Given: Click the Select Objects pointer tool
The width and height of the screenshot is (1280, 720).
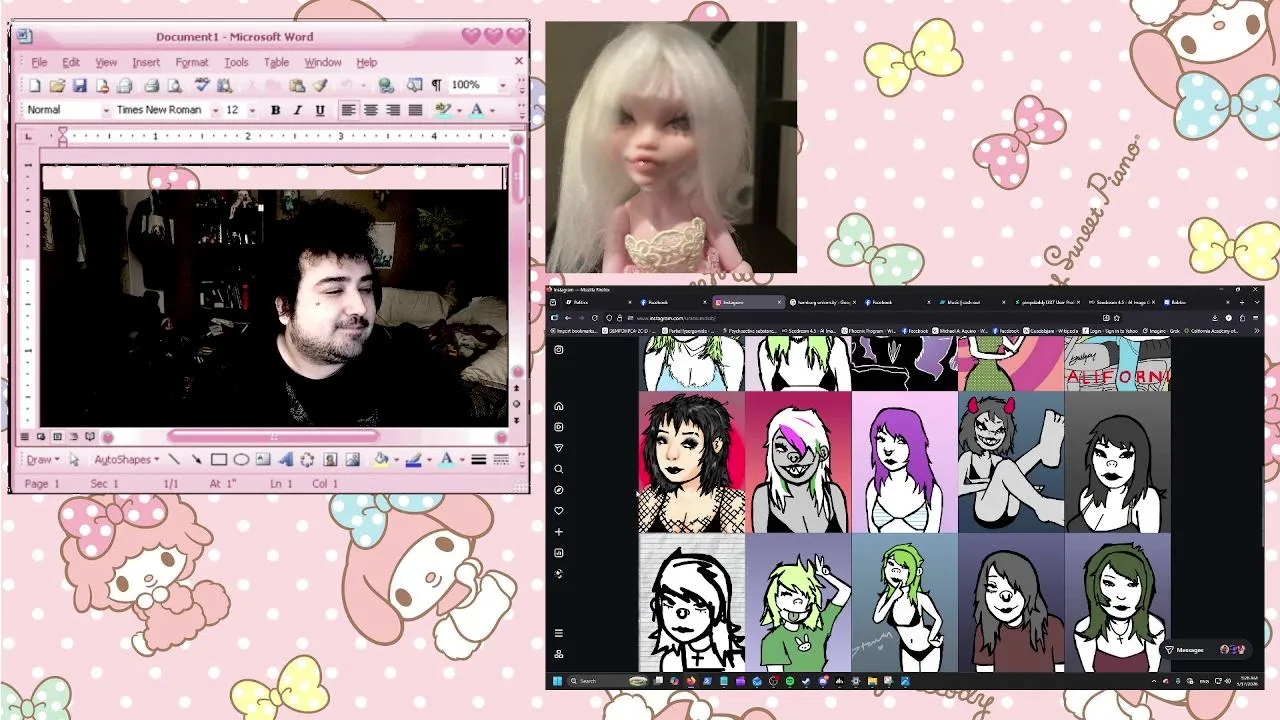Looking at the screenshot, I should 74,460.
